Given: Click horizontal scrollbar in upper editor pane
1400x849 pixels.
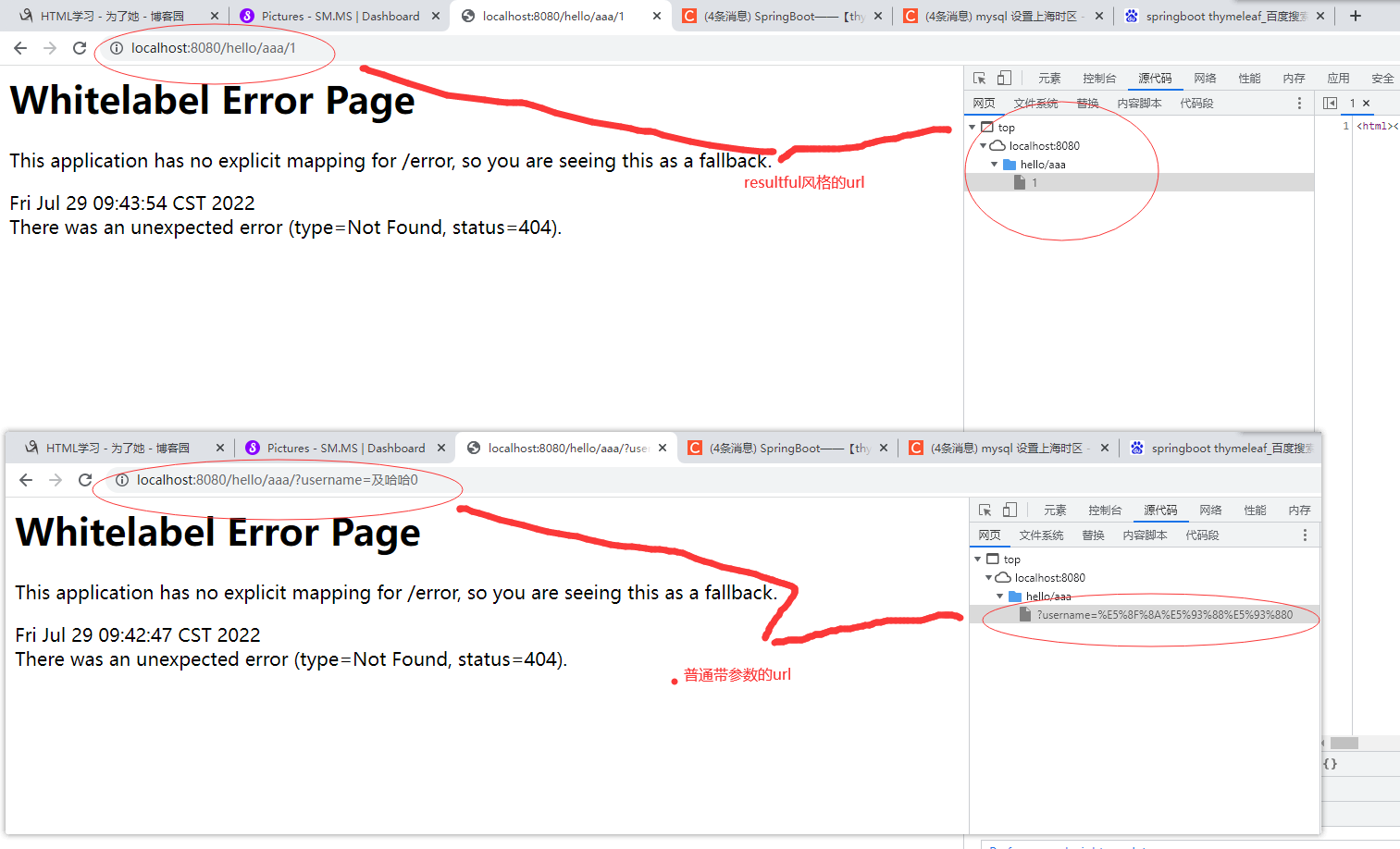Looking at the screenshot, I should [1344, 744].
